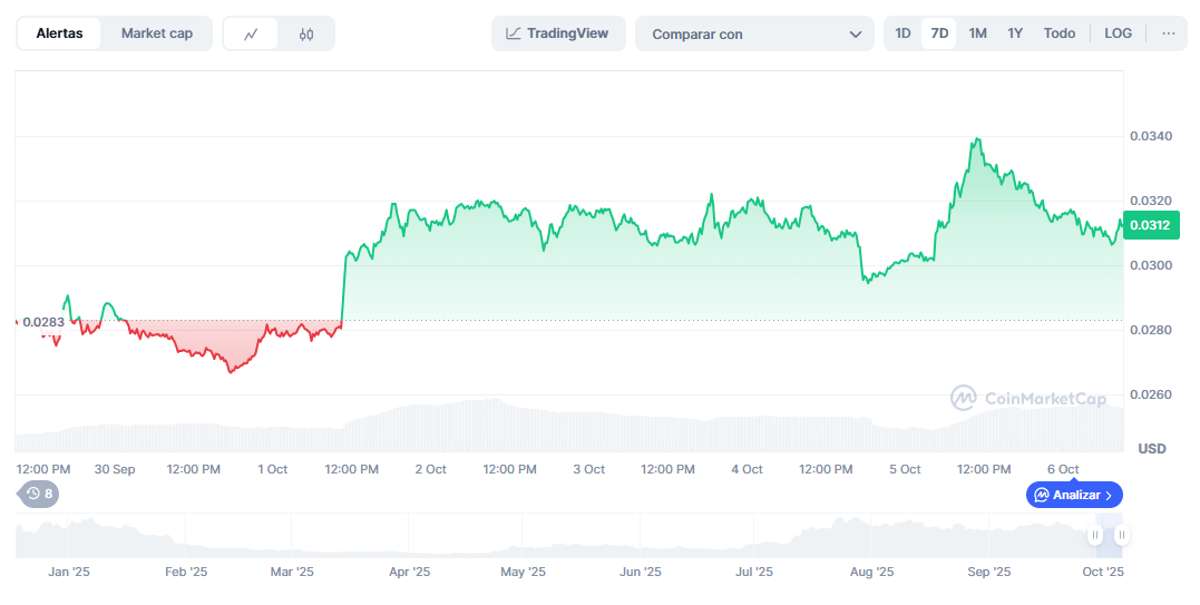Open the TradingView chart
Viewport: 1200px width, 605px height.
point(558,33)
